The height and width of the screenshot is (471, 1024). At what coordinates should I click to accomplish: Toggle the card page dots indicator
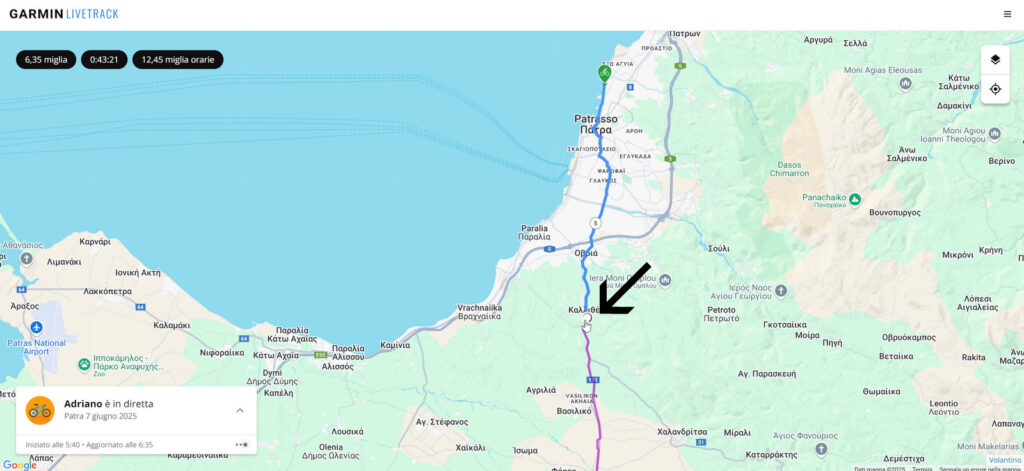[242, 445]
